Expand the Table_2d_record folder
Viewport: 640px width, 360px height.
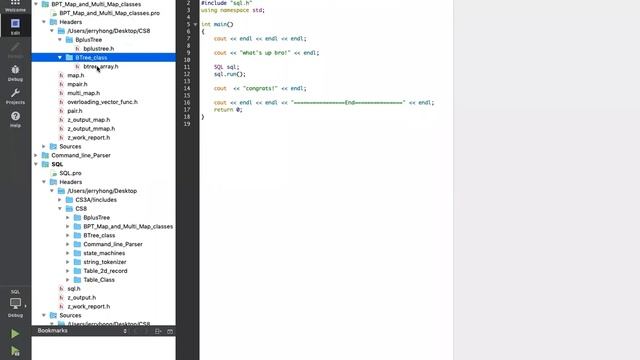pos(68,271)
